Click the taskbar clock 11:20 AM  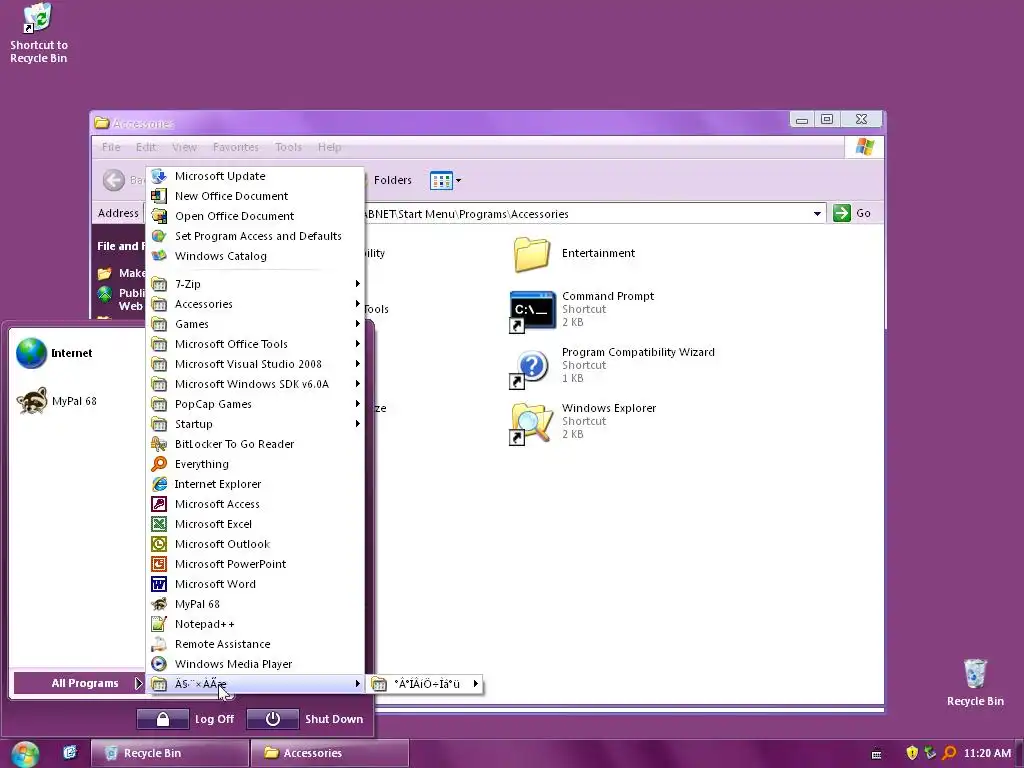(987, 753)
